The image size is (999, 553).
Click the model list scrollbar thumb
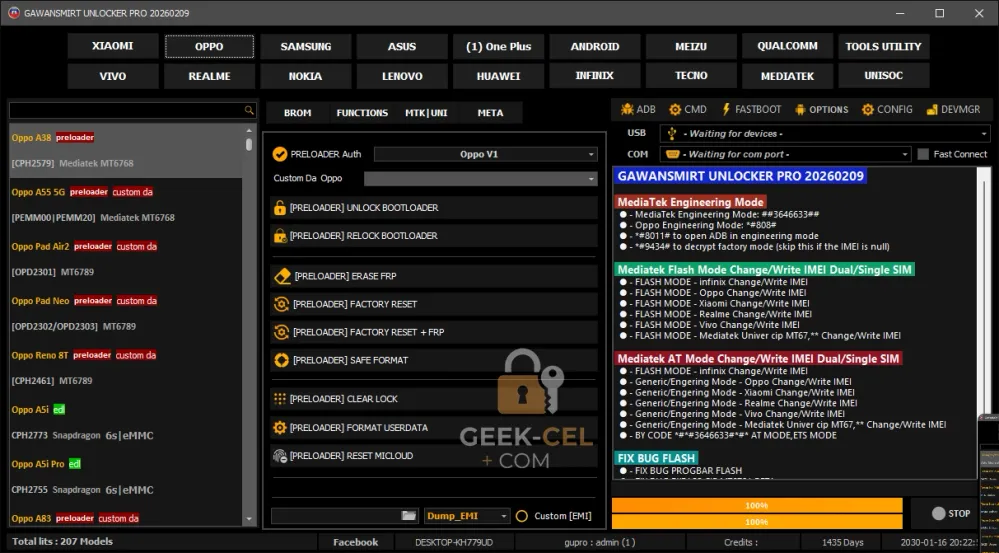248,144
